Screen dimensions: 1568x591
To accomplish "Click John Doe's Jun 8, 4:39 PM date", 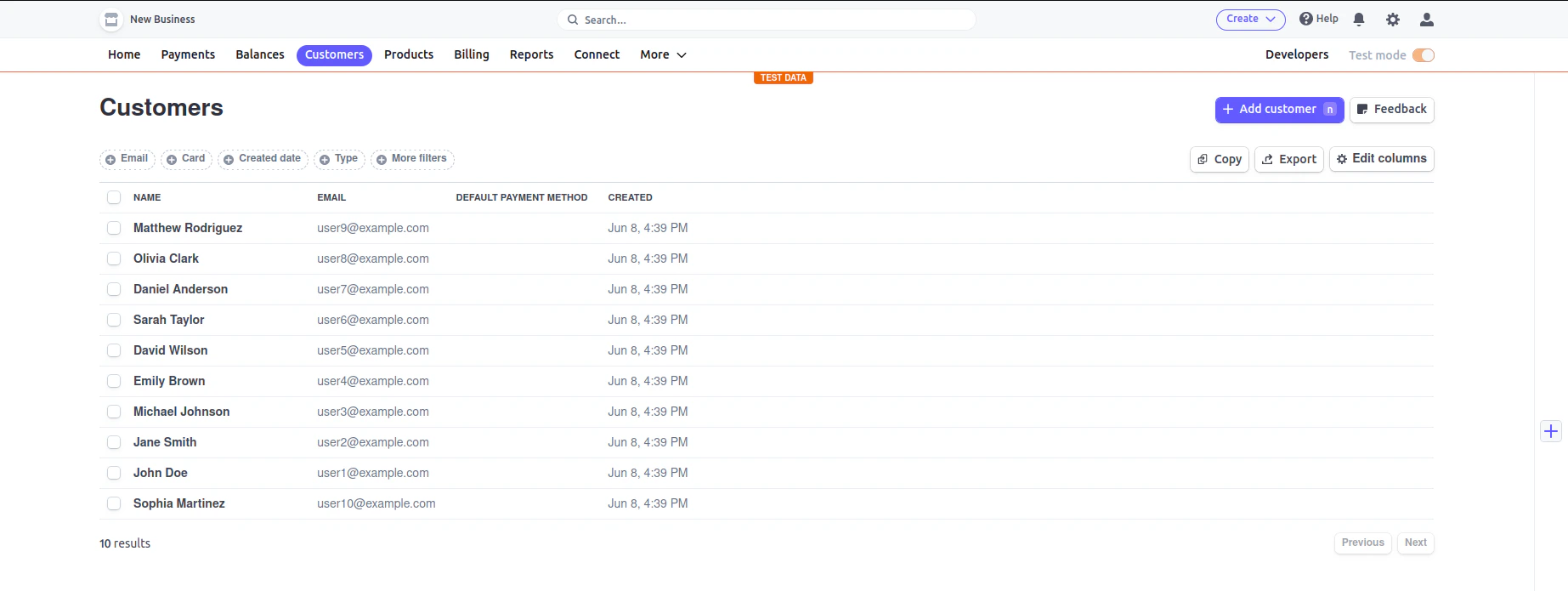I will pos(648,473).
